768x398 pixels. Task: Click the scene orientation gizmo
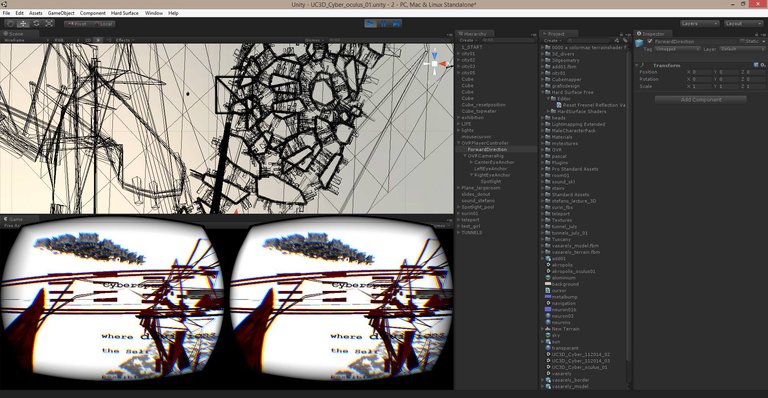(x=435, y=64)
